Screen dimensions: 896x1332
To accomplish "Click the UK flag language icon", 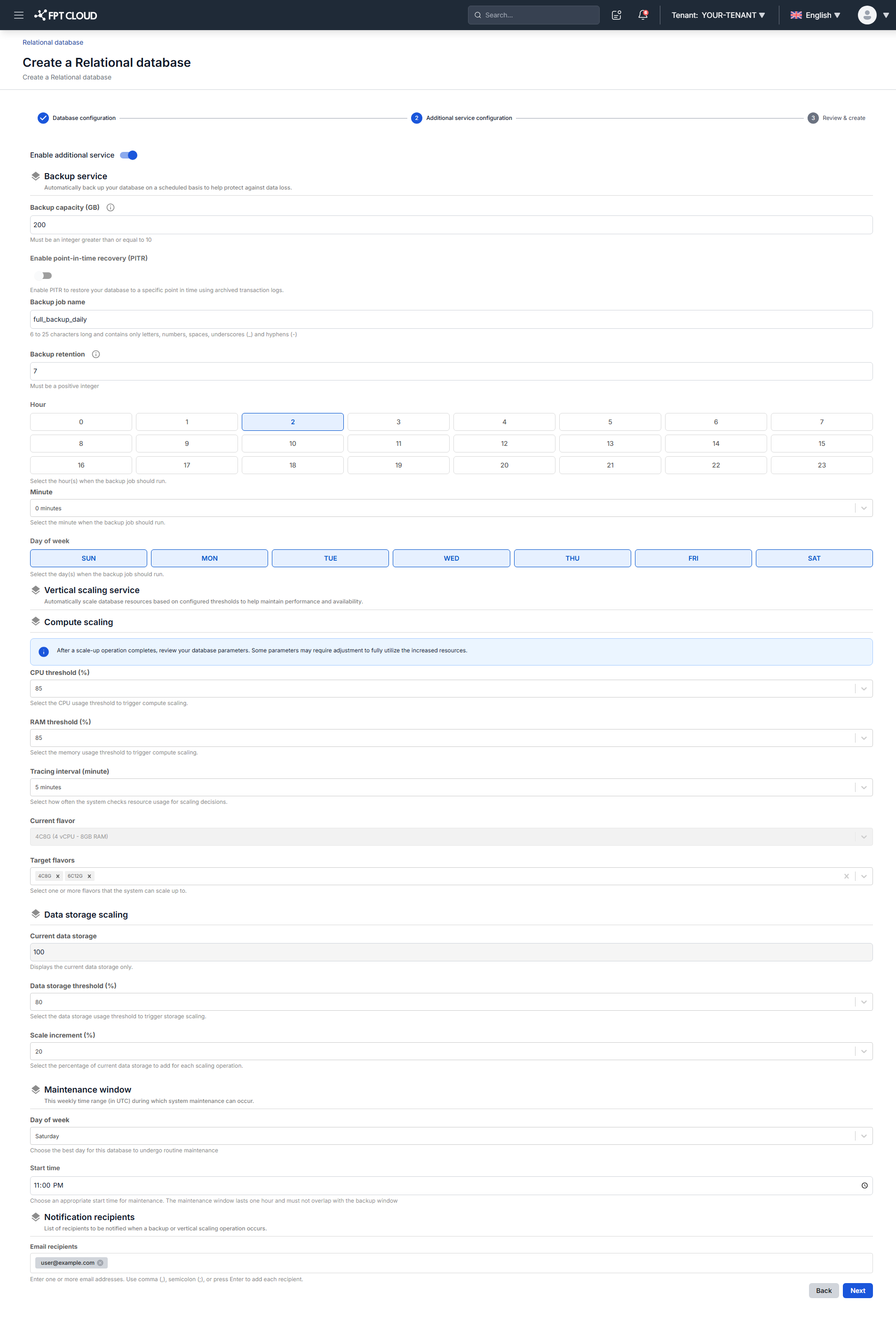I will click(x=796, y=16).
